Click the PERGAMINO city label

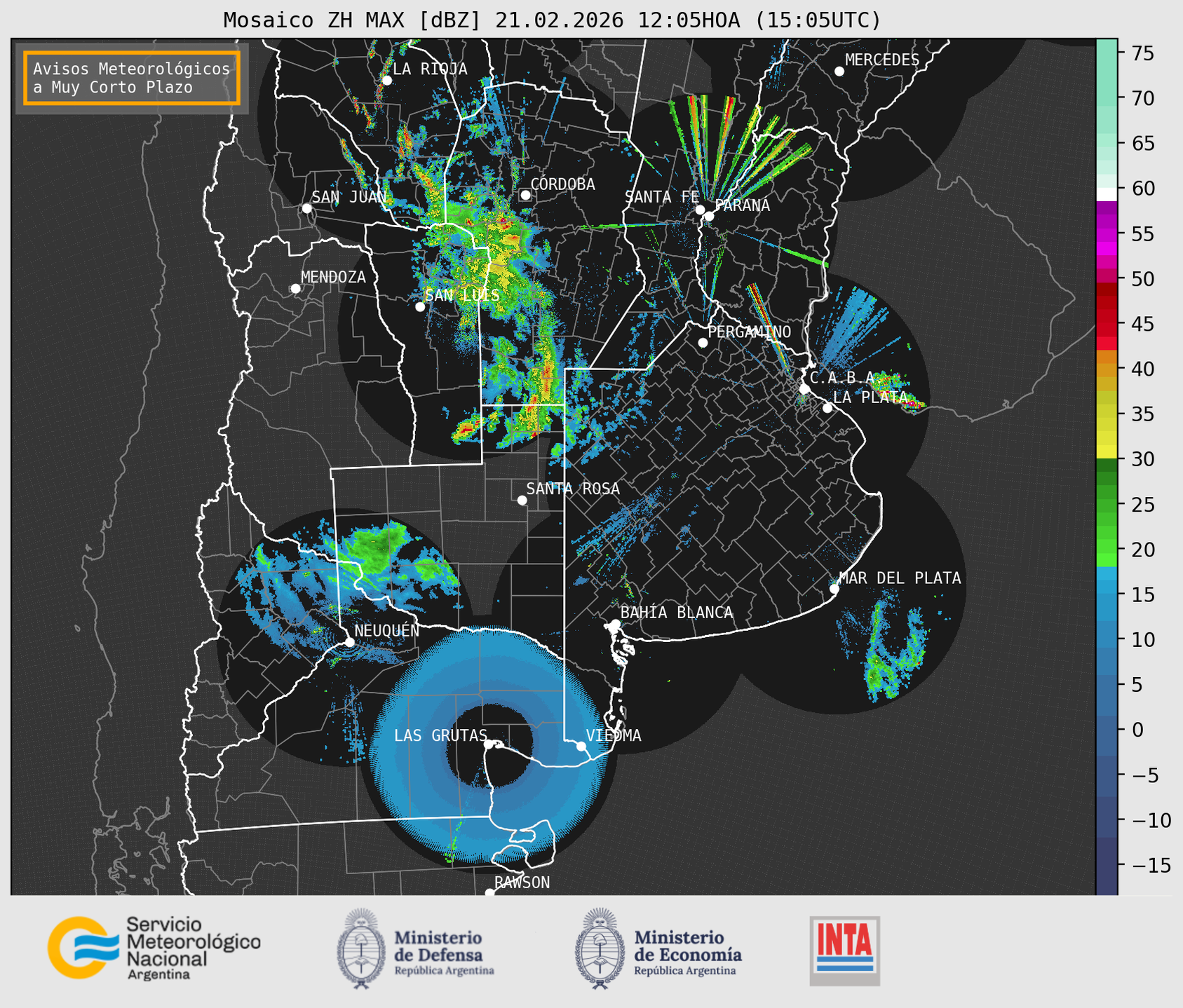point(749,332)
